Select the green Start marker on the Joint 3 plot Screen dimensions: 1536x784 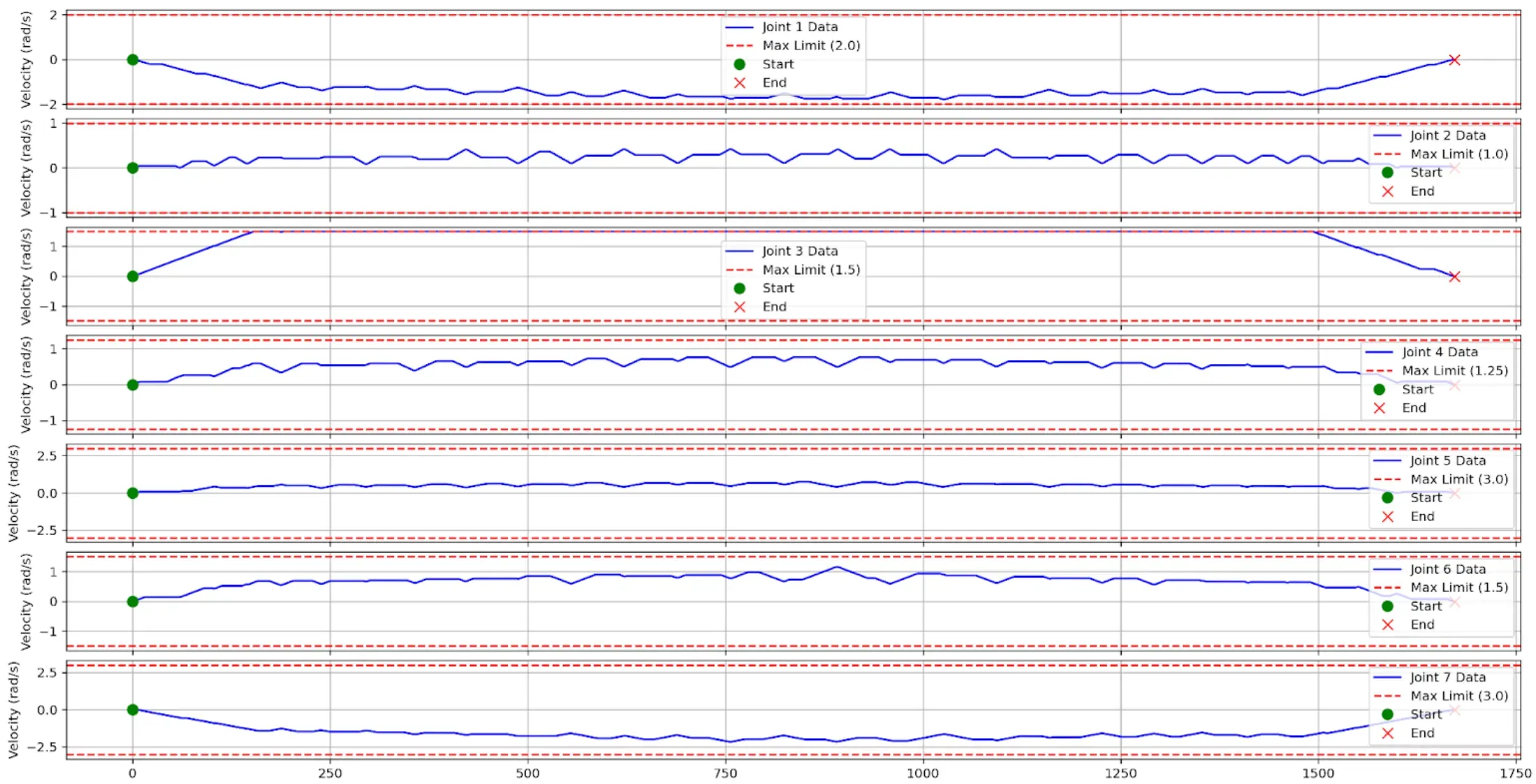point(133,276)
